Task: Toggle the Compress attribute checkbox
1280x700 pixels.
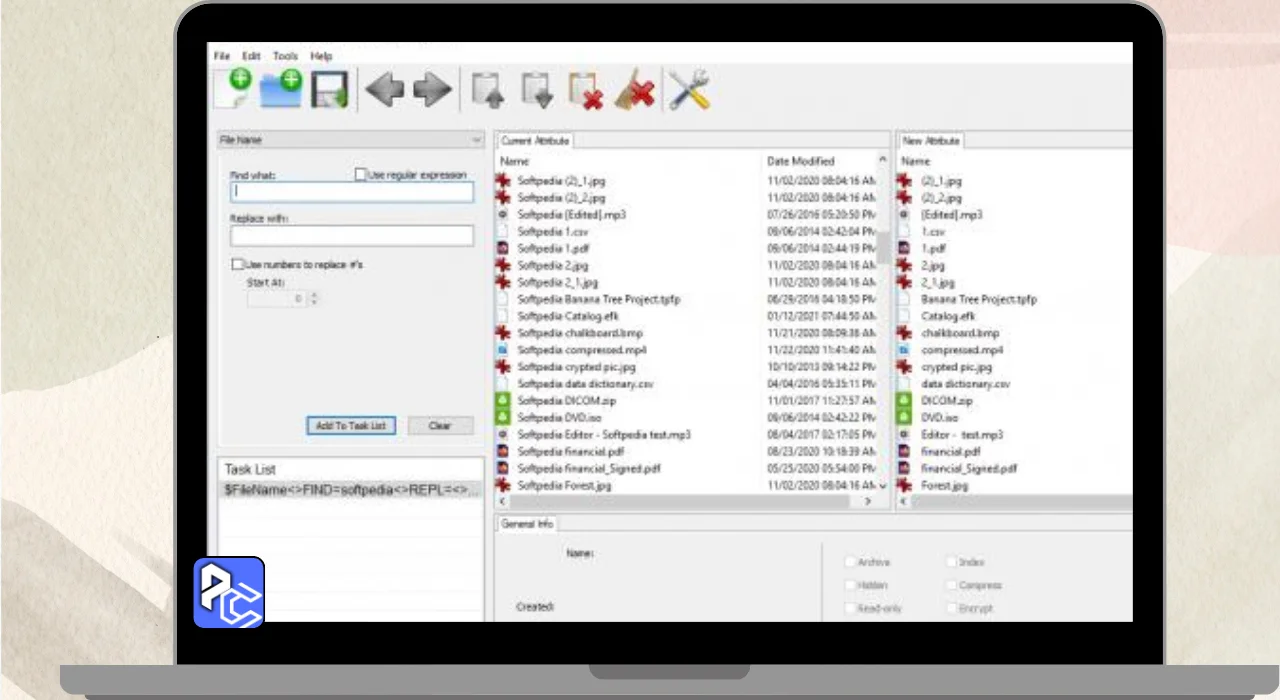Action: tap(951, 586)
